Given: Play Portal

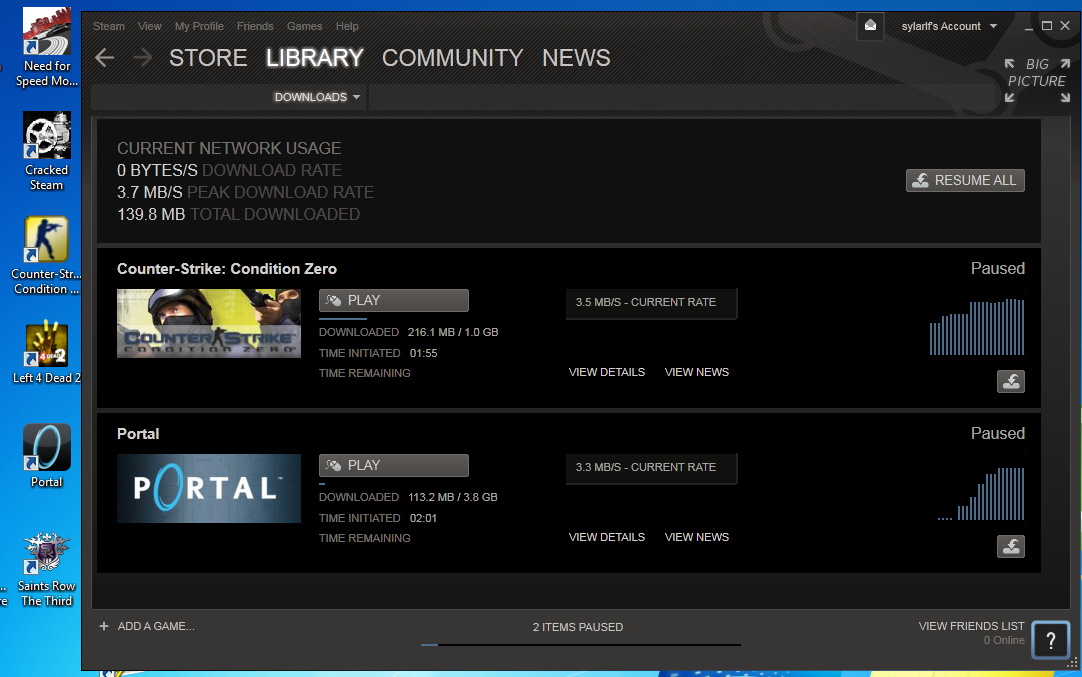Looking at the screenshot, I should coord(393,465).
